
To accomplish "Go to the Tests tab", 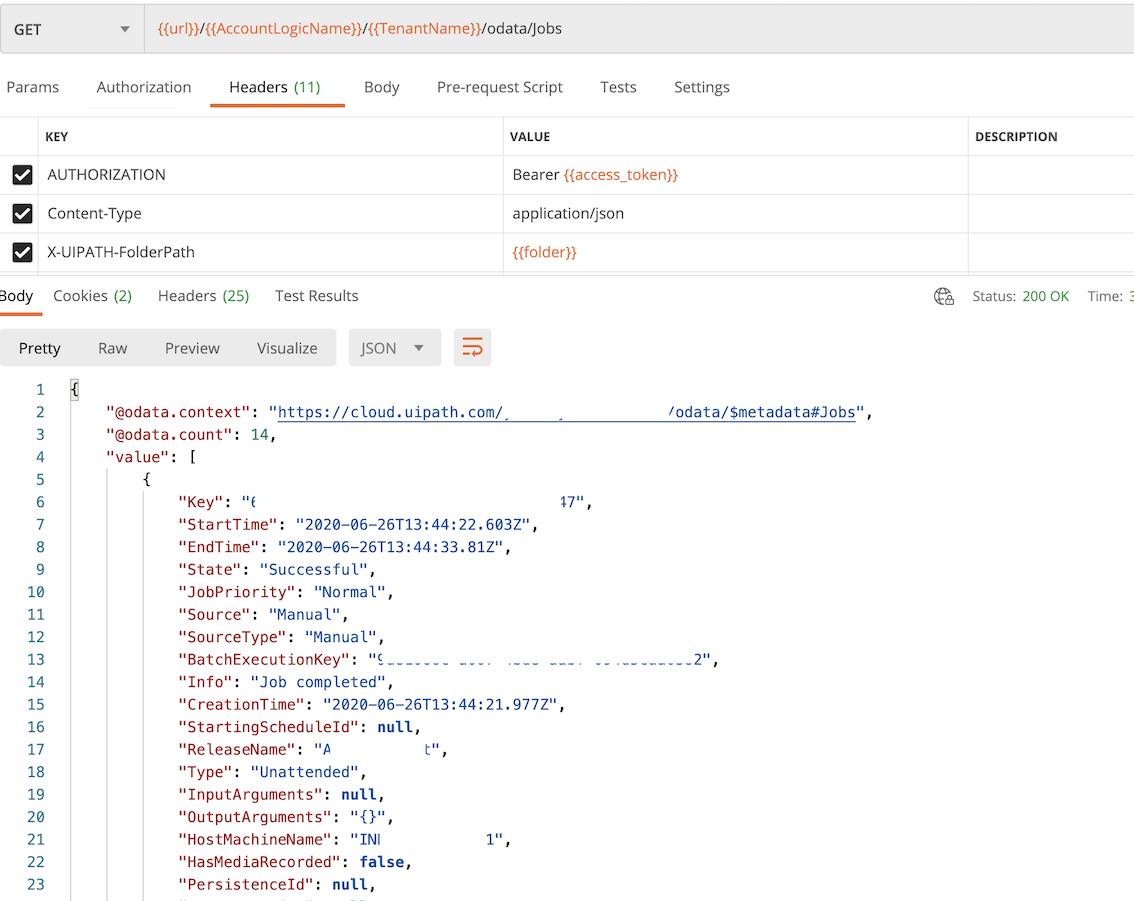I will click(618, 87).
